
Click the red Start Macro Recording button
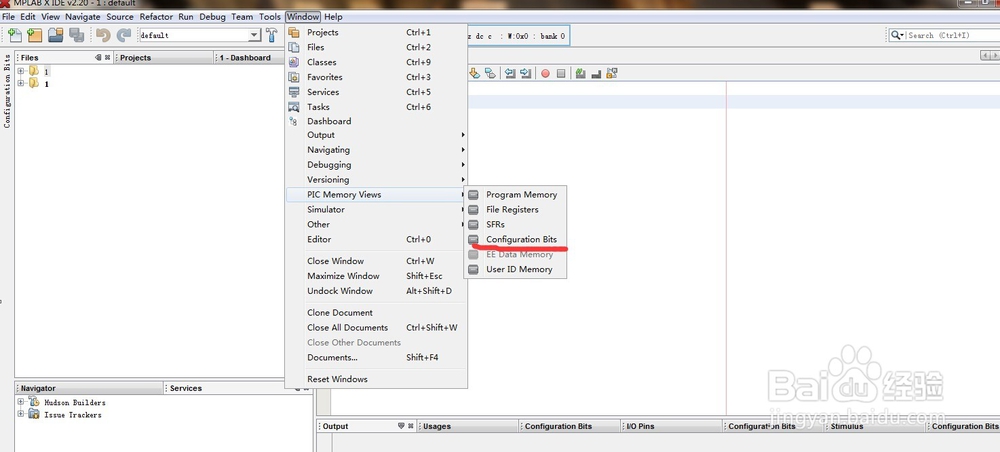click(x=545, y=73)
